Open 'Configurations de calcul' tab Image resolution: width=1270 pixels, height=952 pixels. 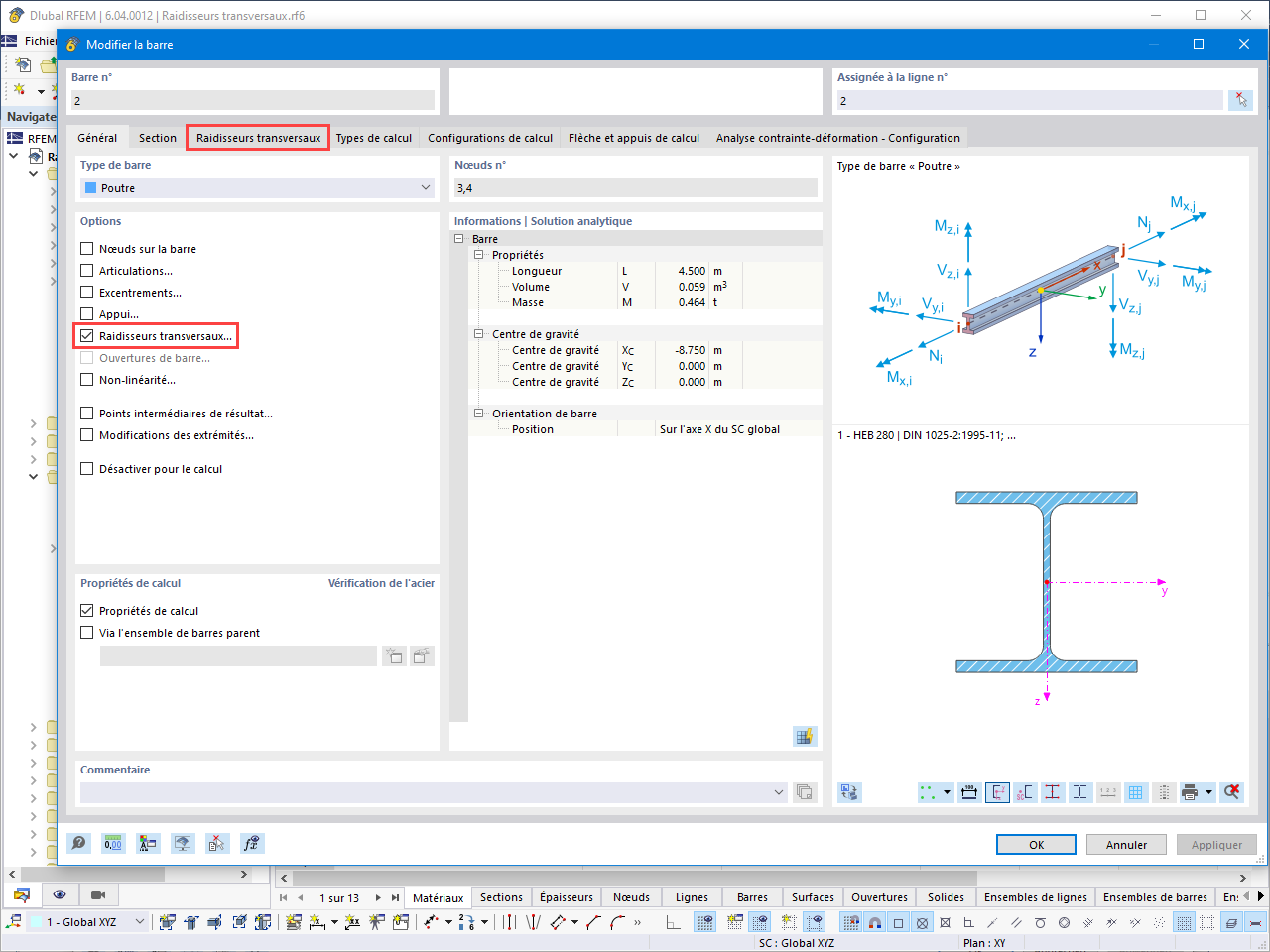click(x=490, y=138)
